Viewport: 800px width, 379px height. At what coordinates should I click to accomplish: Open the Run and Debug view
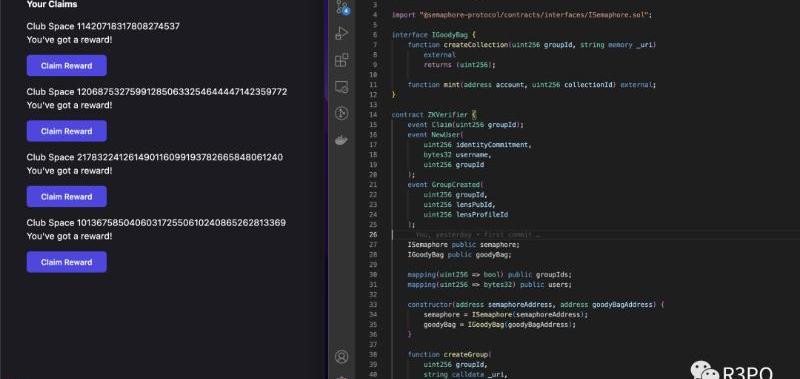click(x=341, y=34)
